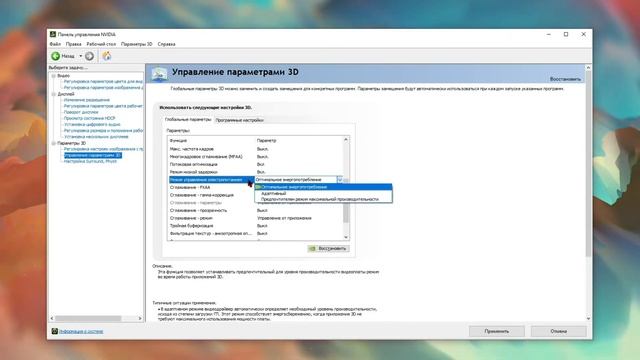Select Сглаживание - режим row
Image resolution: width=640 pixels, height=360 pixels.
click(255, 218)
